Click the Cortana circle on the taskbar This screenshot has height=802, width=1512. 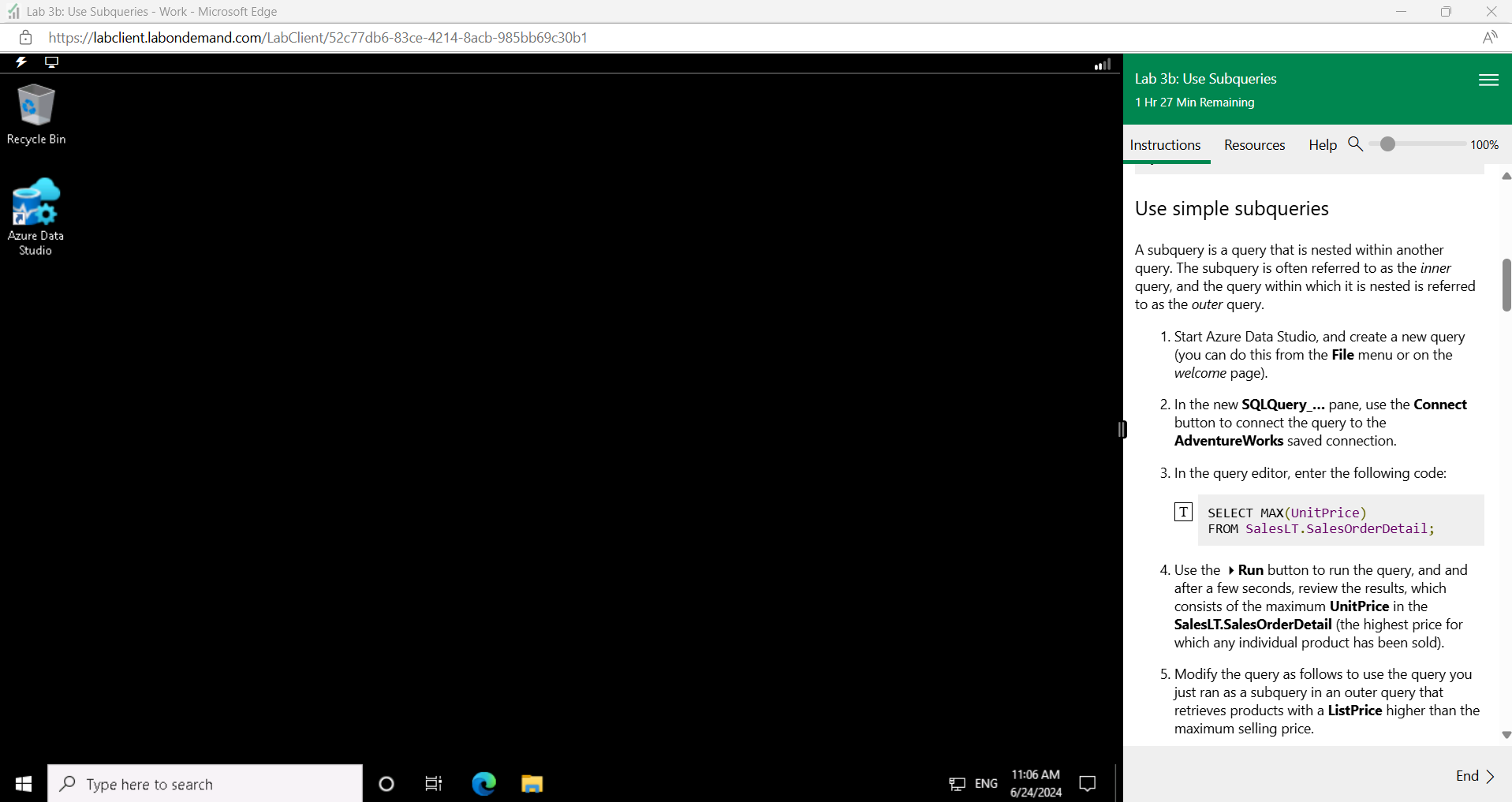click(386, 784)
